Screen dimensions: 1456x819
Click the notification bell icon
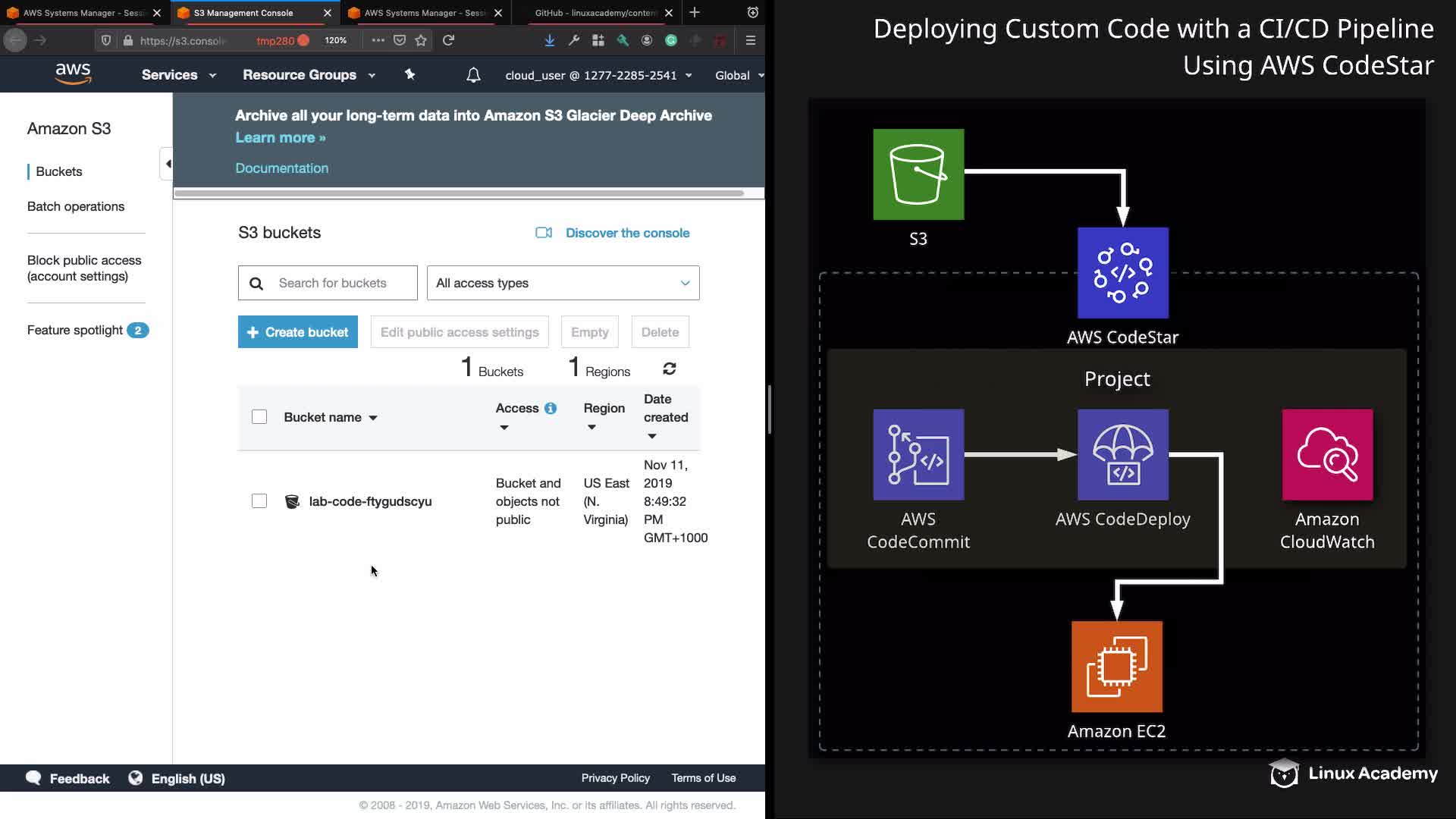(x=473, y=75)
